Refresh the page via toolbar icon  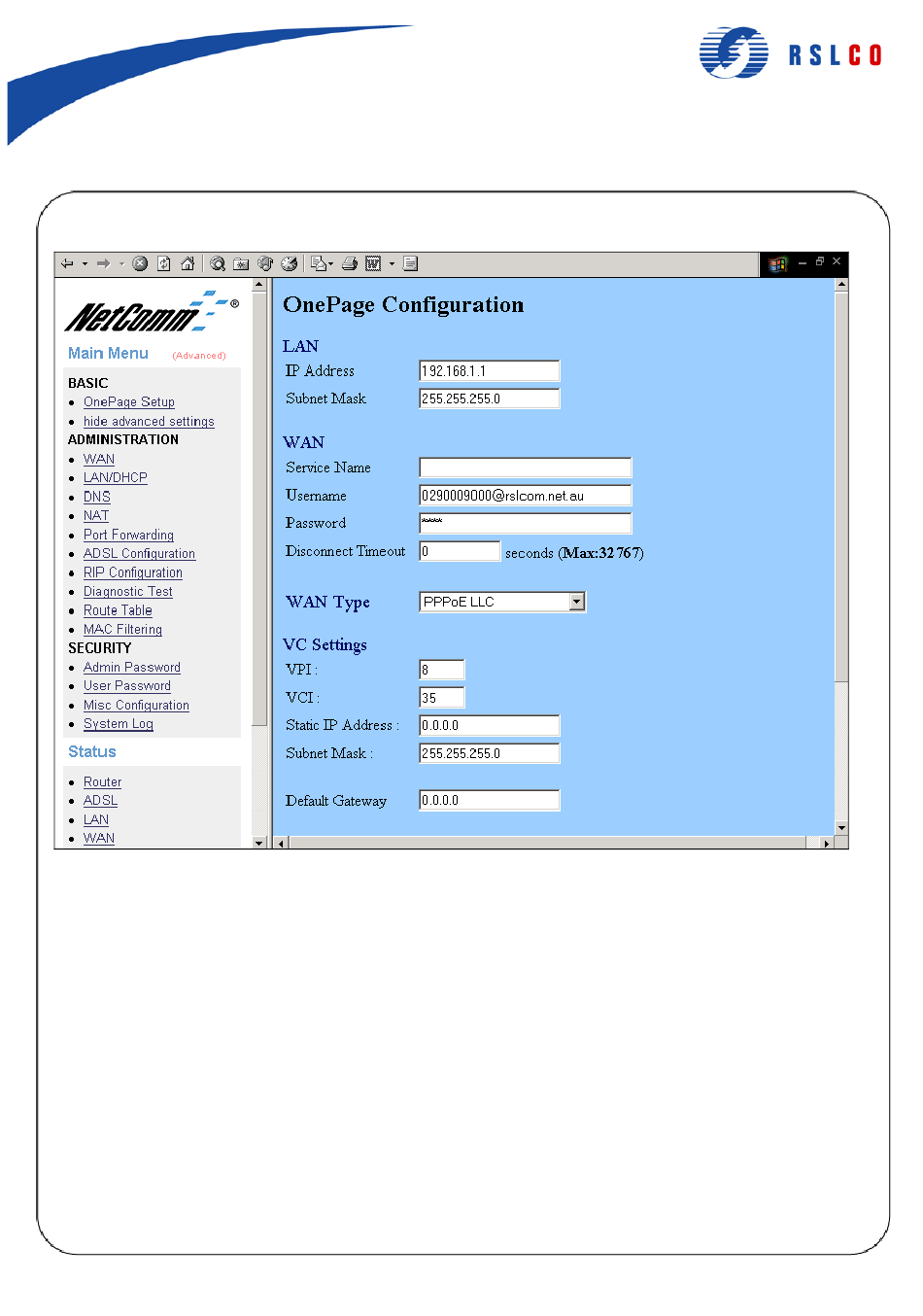[x=164, y=263]
